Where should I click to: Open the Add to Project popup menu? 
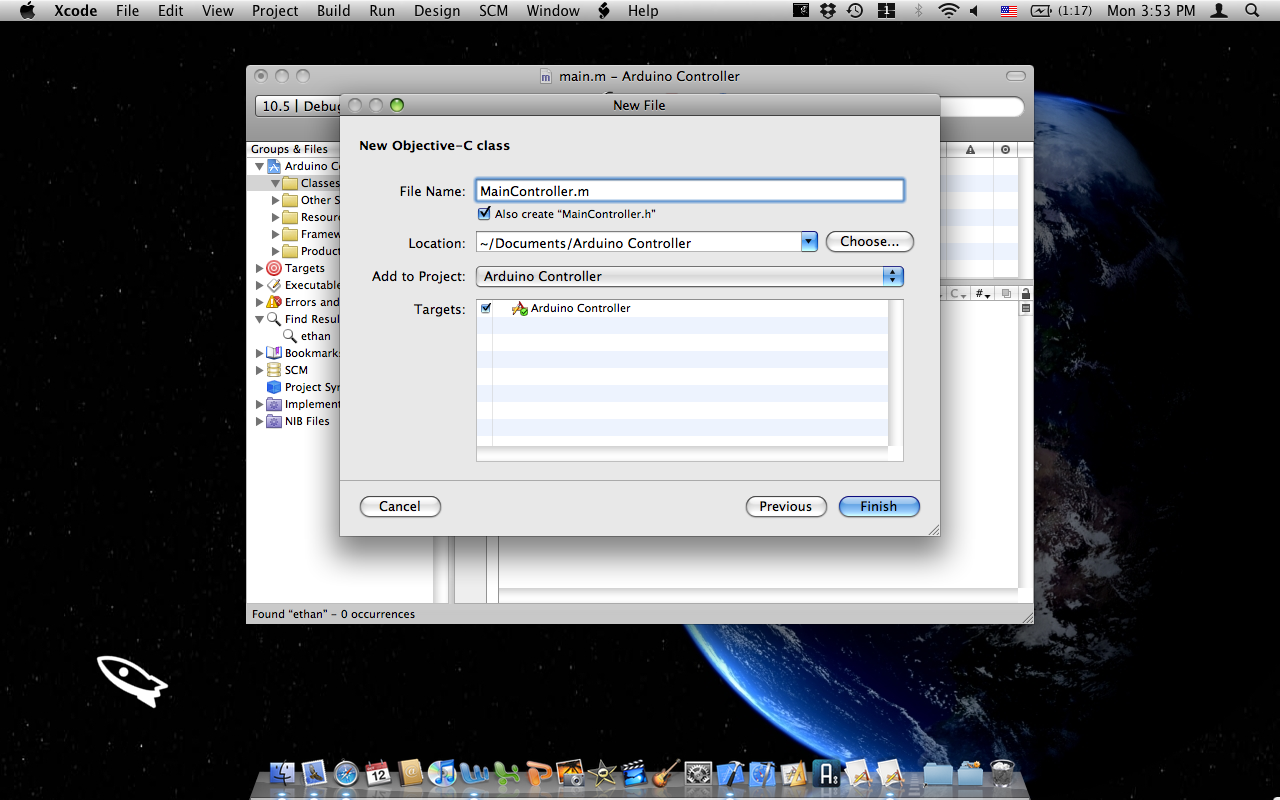tap(690, 276)
